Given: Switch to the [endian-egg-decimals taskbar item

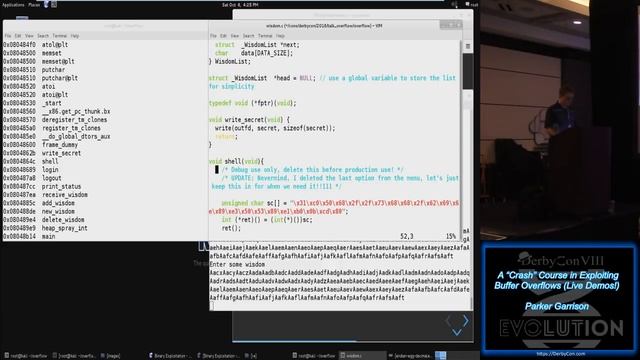Looking at the screenshot, I should 410,356.
